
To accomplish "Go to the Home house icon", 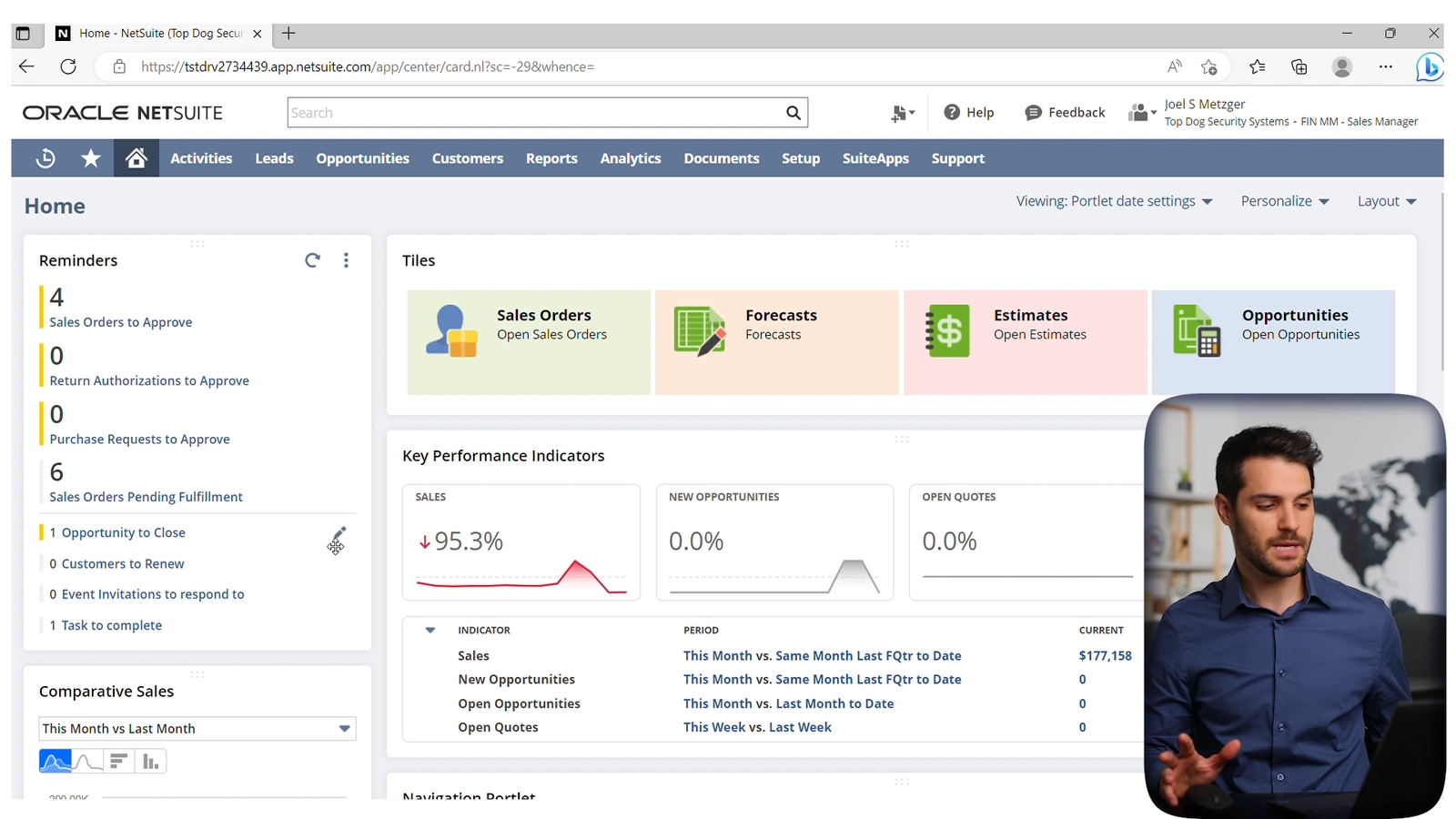I will point(136,158).
